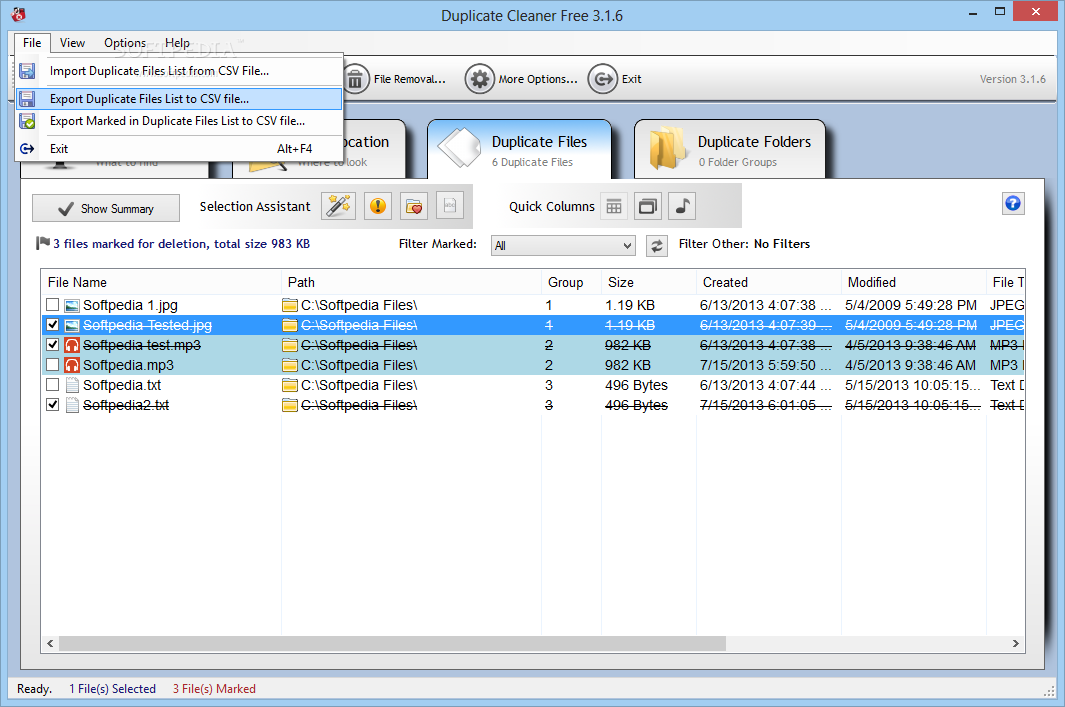Click the Show Summary button

[x=106, y=209]
